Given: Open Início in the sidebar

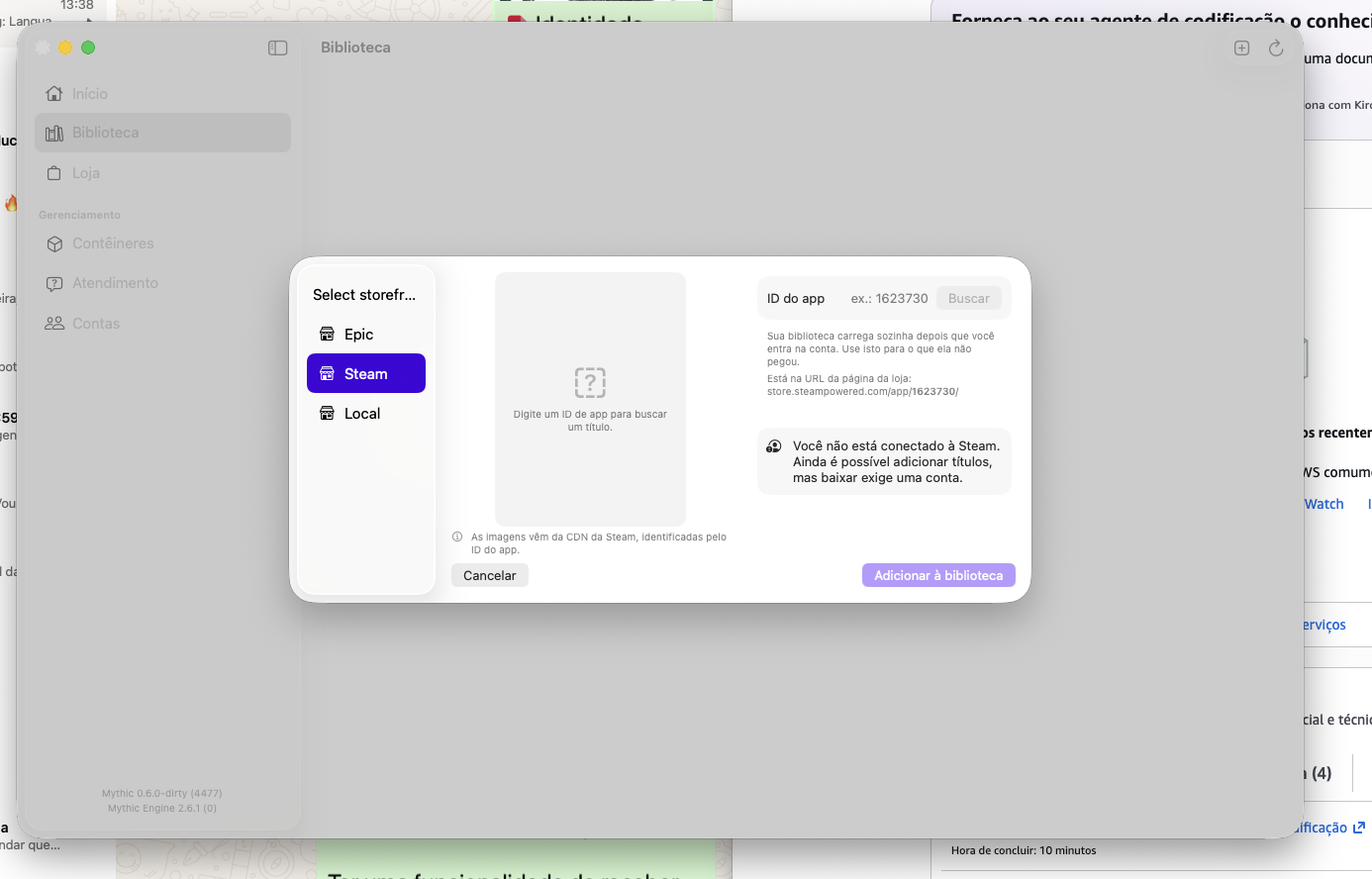Looking at the screenshot, I should (163, 93).
